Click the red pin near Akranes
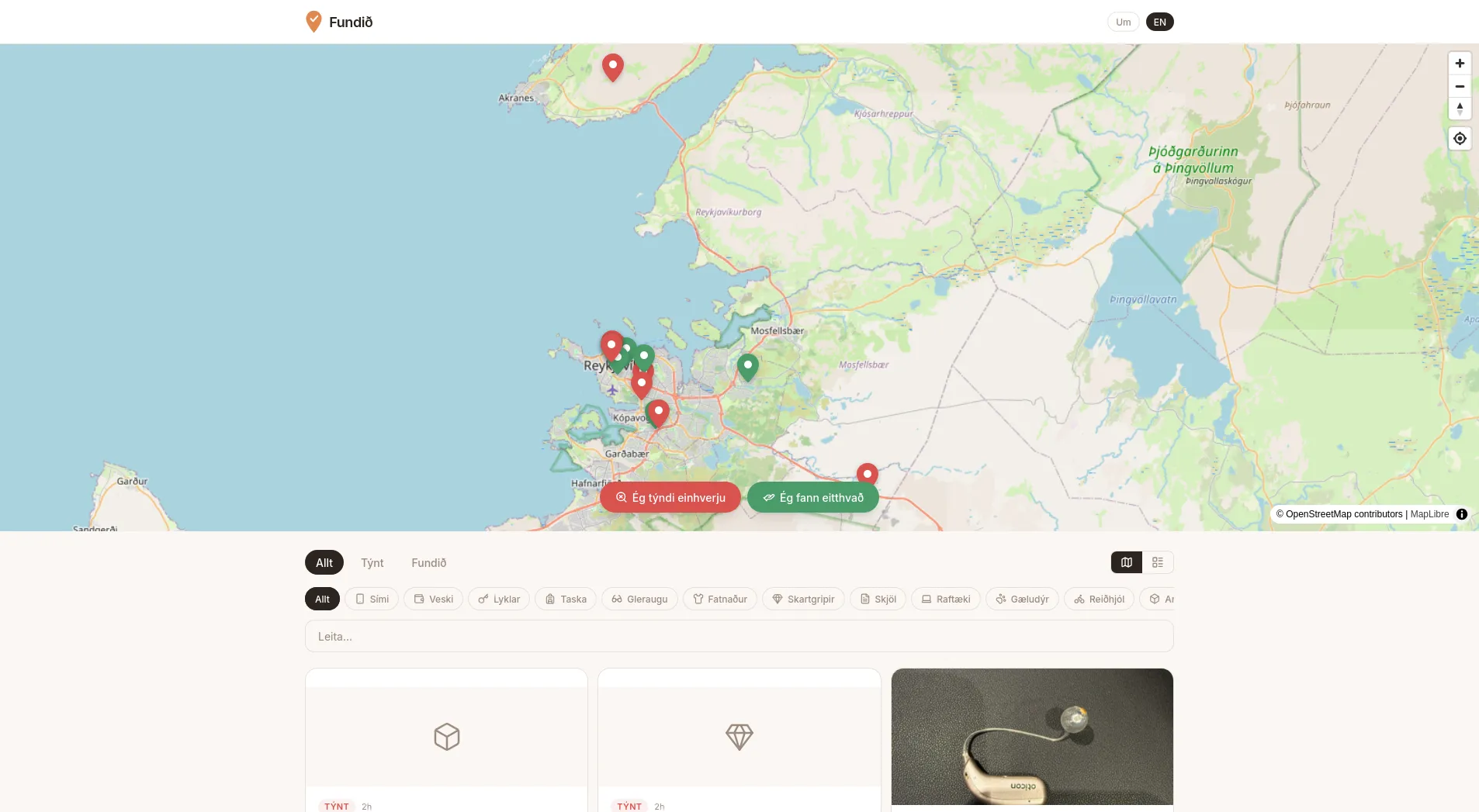The width and height of the screenshot is (1479, 812). [613, 67]
